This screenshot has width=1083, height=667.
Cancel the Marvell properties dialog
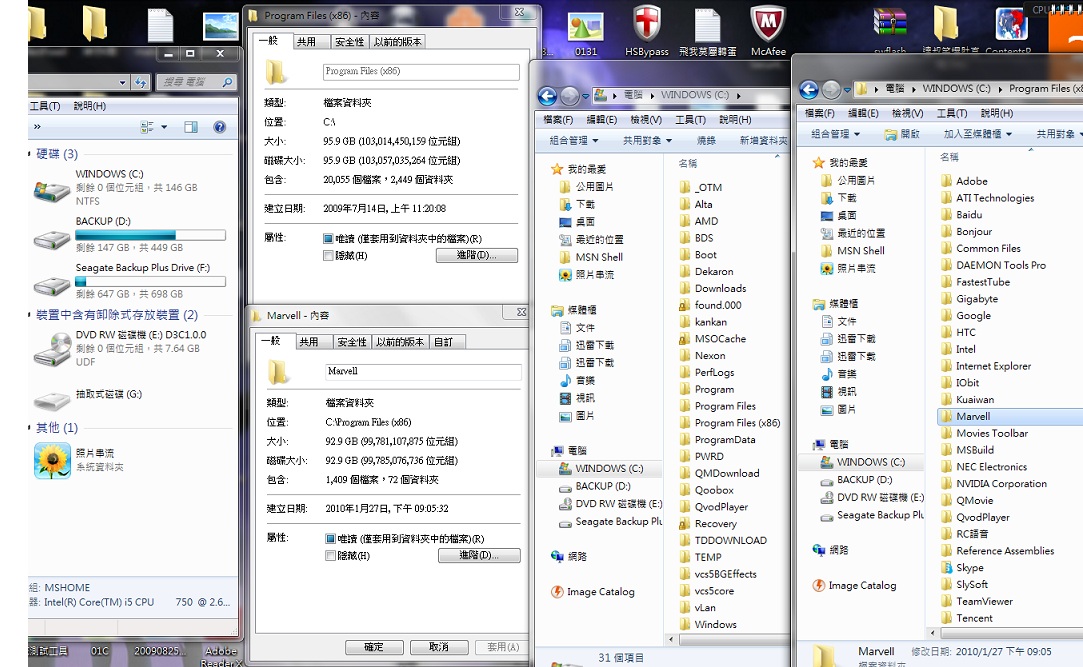click(x=439, y=647)
